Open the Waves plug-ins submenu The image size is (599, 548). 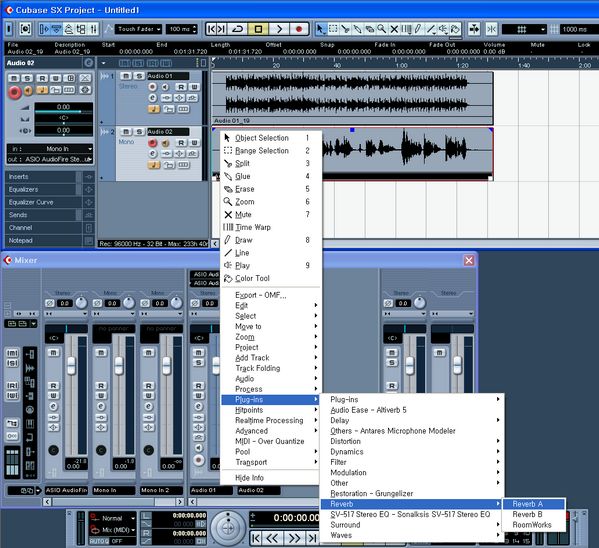tap(412, 535)
